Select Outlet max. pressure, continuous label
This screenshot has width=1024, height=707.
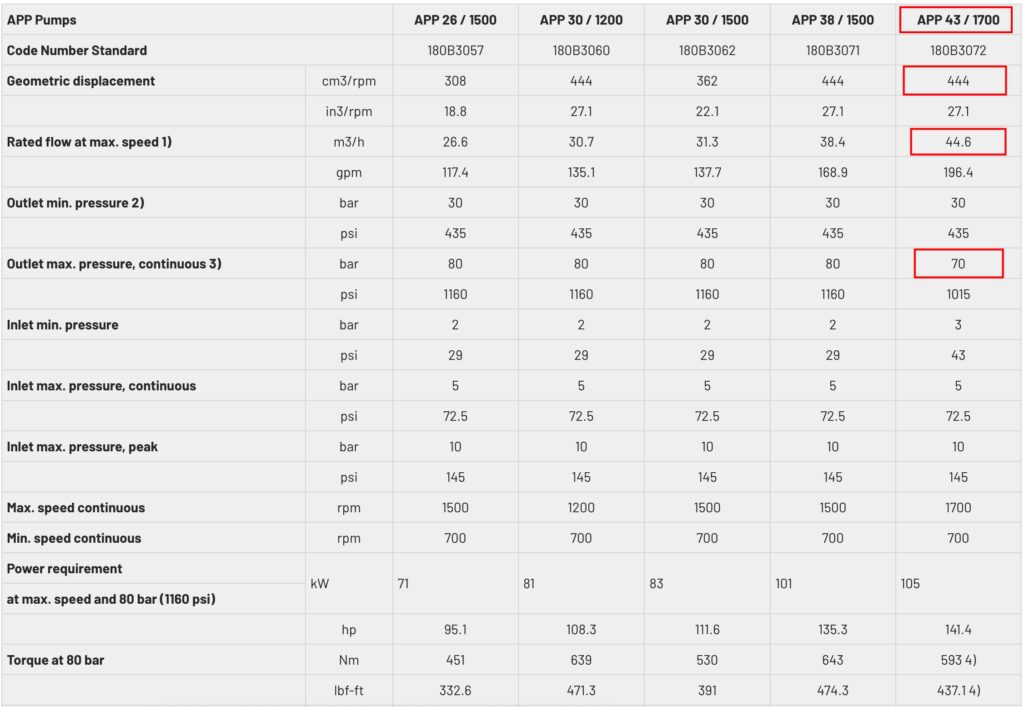coord(114,264)
